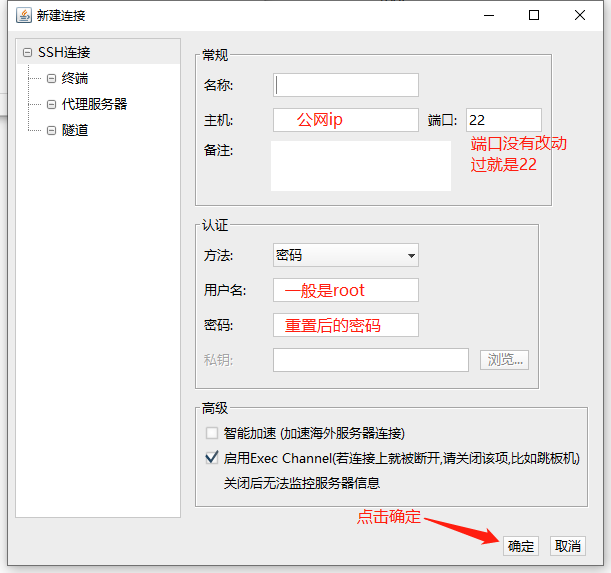Click the expander icon beside 终端

(51, 78)
